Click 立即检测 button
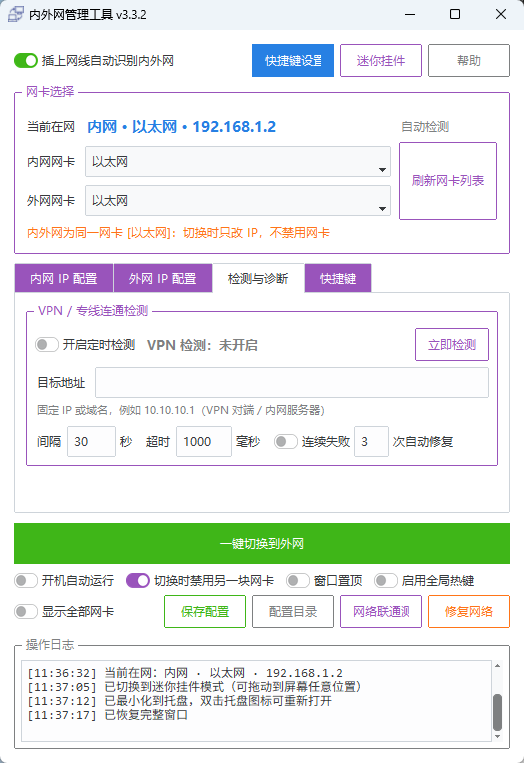This screenshot has height=763, width=524. coord(452,345)
